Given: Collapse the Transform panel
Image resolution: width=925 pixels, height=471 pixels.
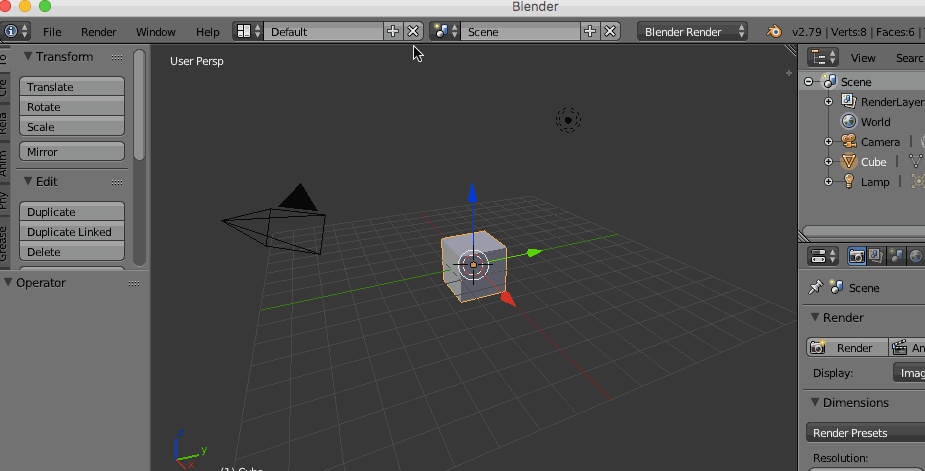Looking at the screenshot, I should click(28, 57).
